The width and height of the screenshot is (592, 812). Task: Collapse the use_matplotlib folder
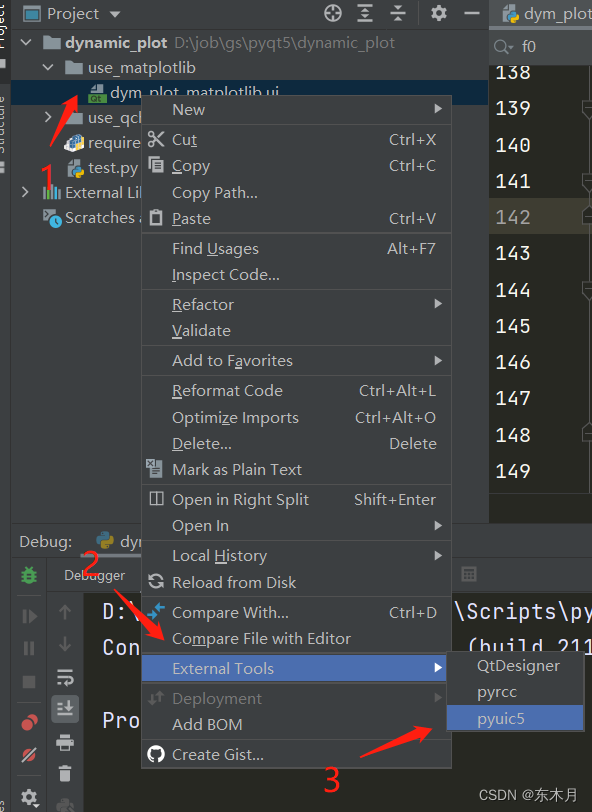[x=48, y=67]
